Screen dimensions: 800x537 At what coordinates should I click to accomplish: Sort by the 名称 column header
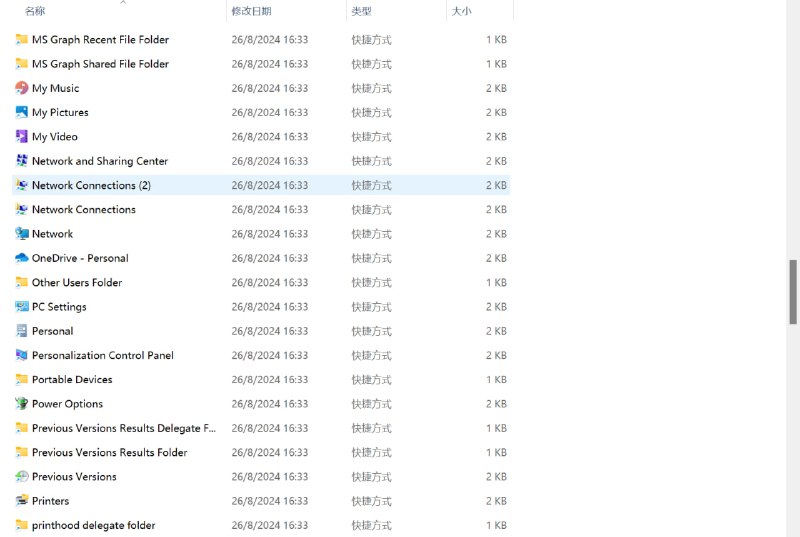coord(35,11)
